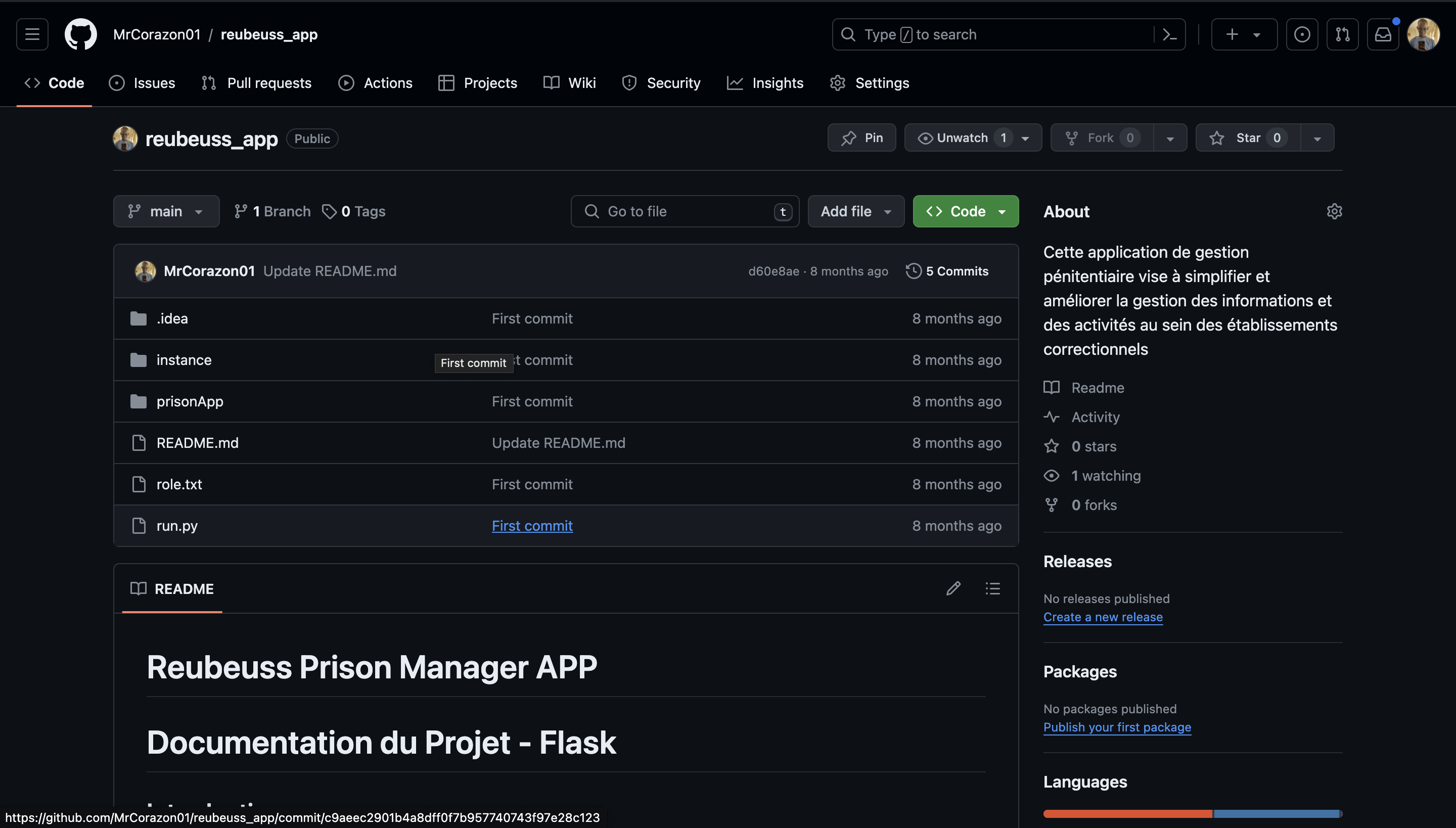Open the First commit link for run.py
Image resolution: width=1456 pixels, height=828 pixels.
[x=532, y=526]
